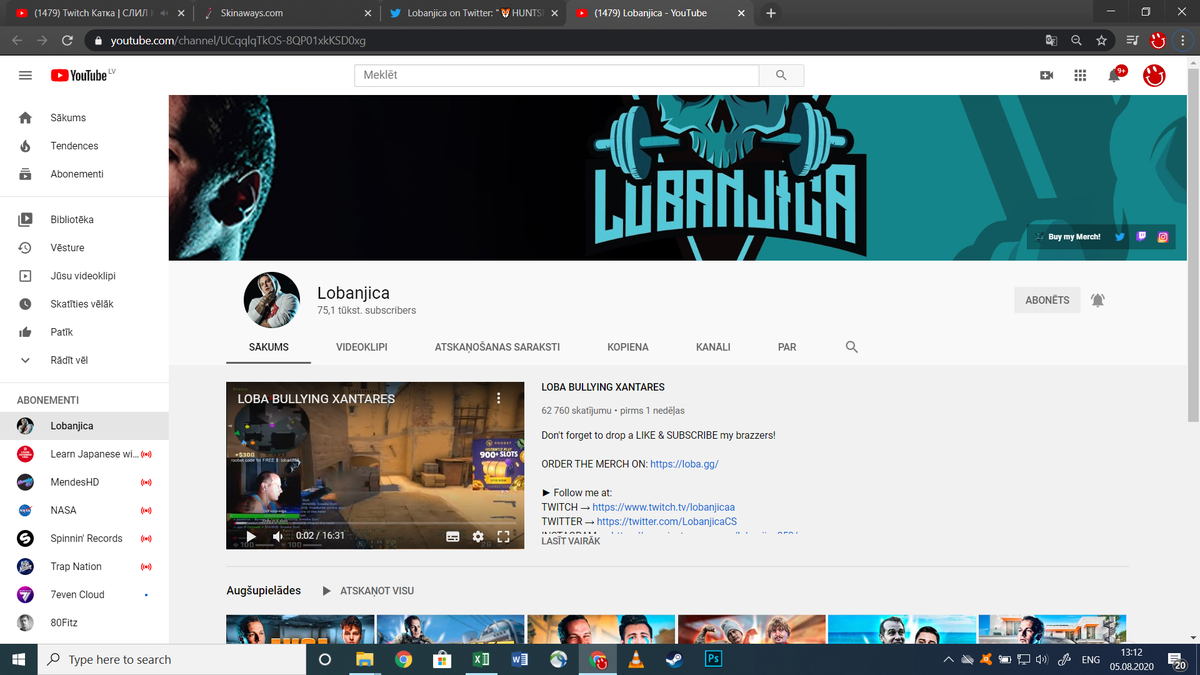This screenshot has height=675, width=1200.
Task: Toggle subtitles on the video player
Action: [x=453, y=536]
